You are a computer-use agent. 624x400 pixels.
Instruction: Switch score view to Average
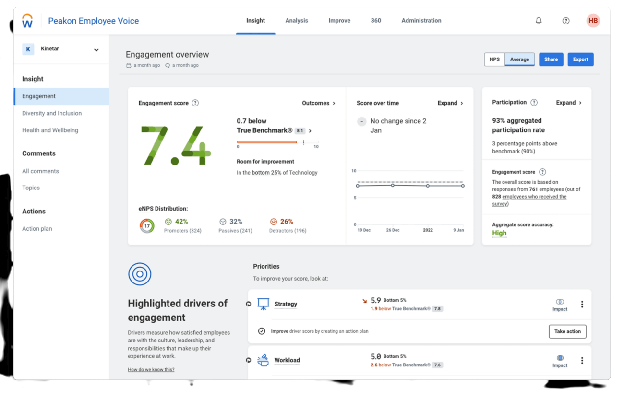pyautogui.click(x=518, y=59)
